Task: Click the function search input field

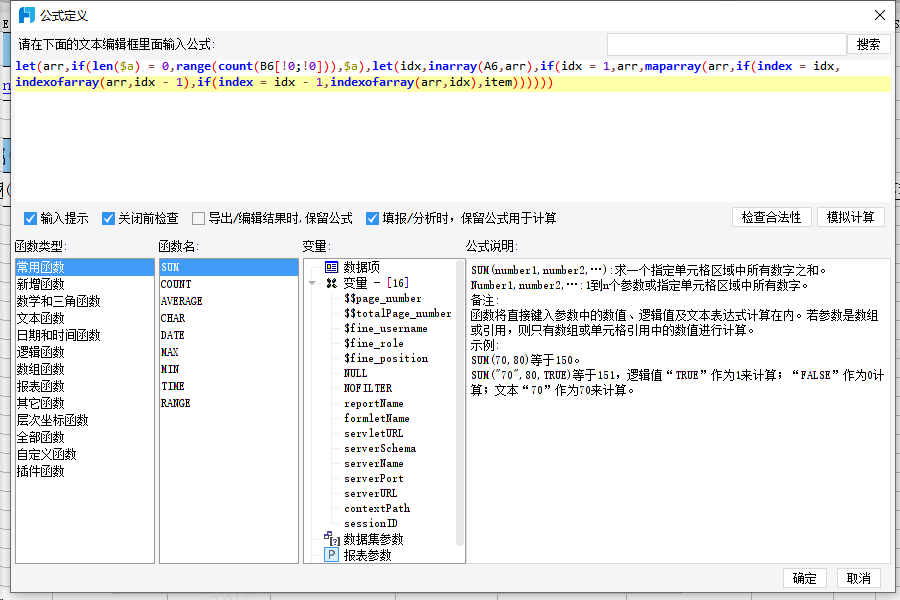Action: 726,45
